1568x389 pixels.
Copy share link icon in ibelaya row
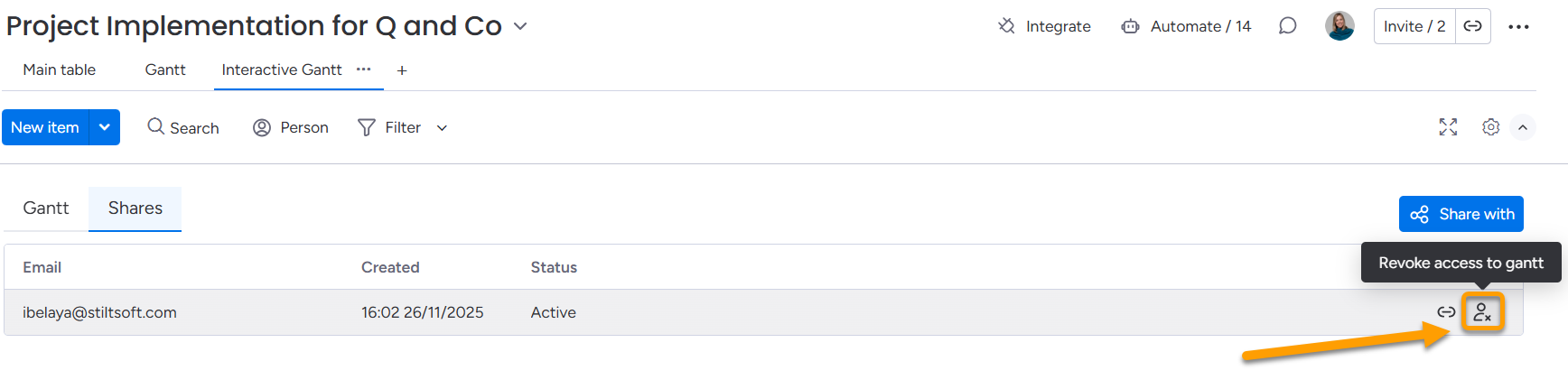(1446, 312)
